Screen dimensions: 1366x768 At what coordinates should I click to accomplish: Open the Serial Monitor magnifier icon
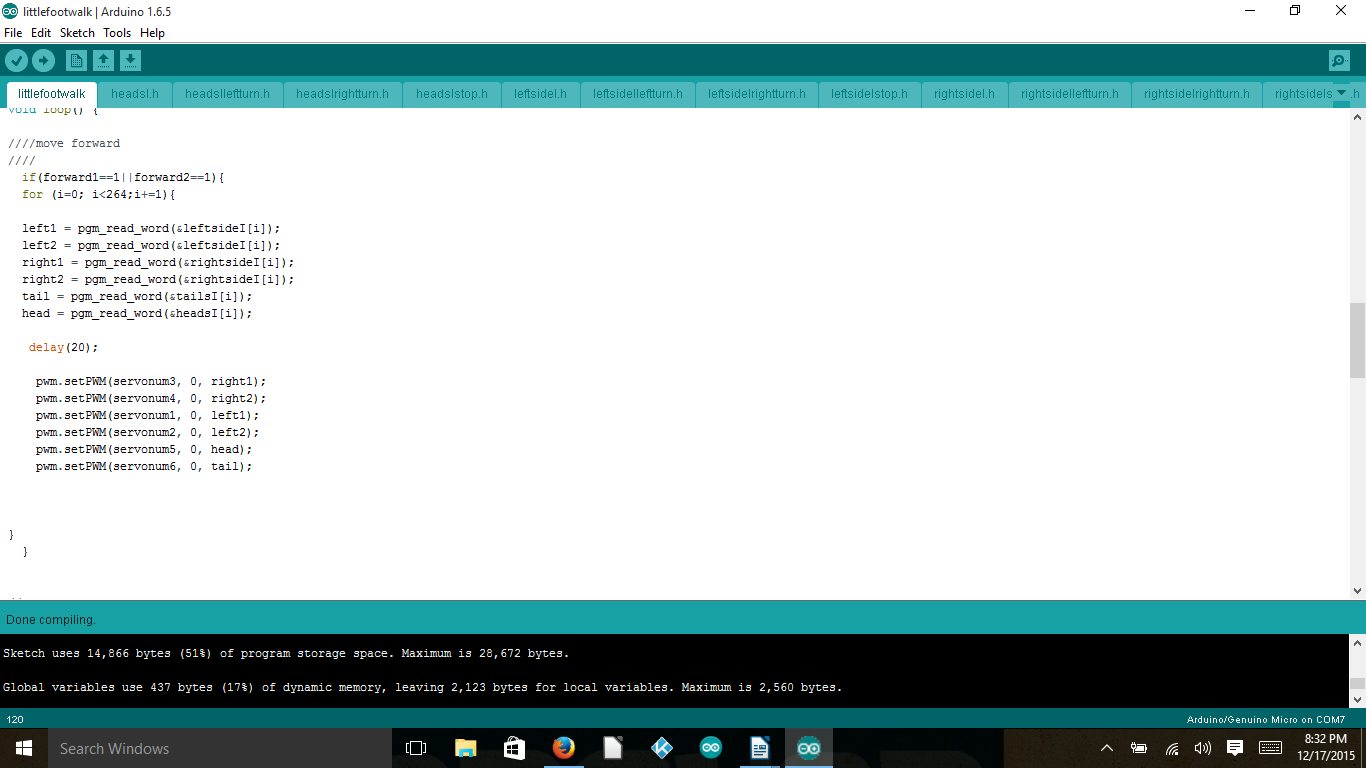pos(1339,61)
